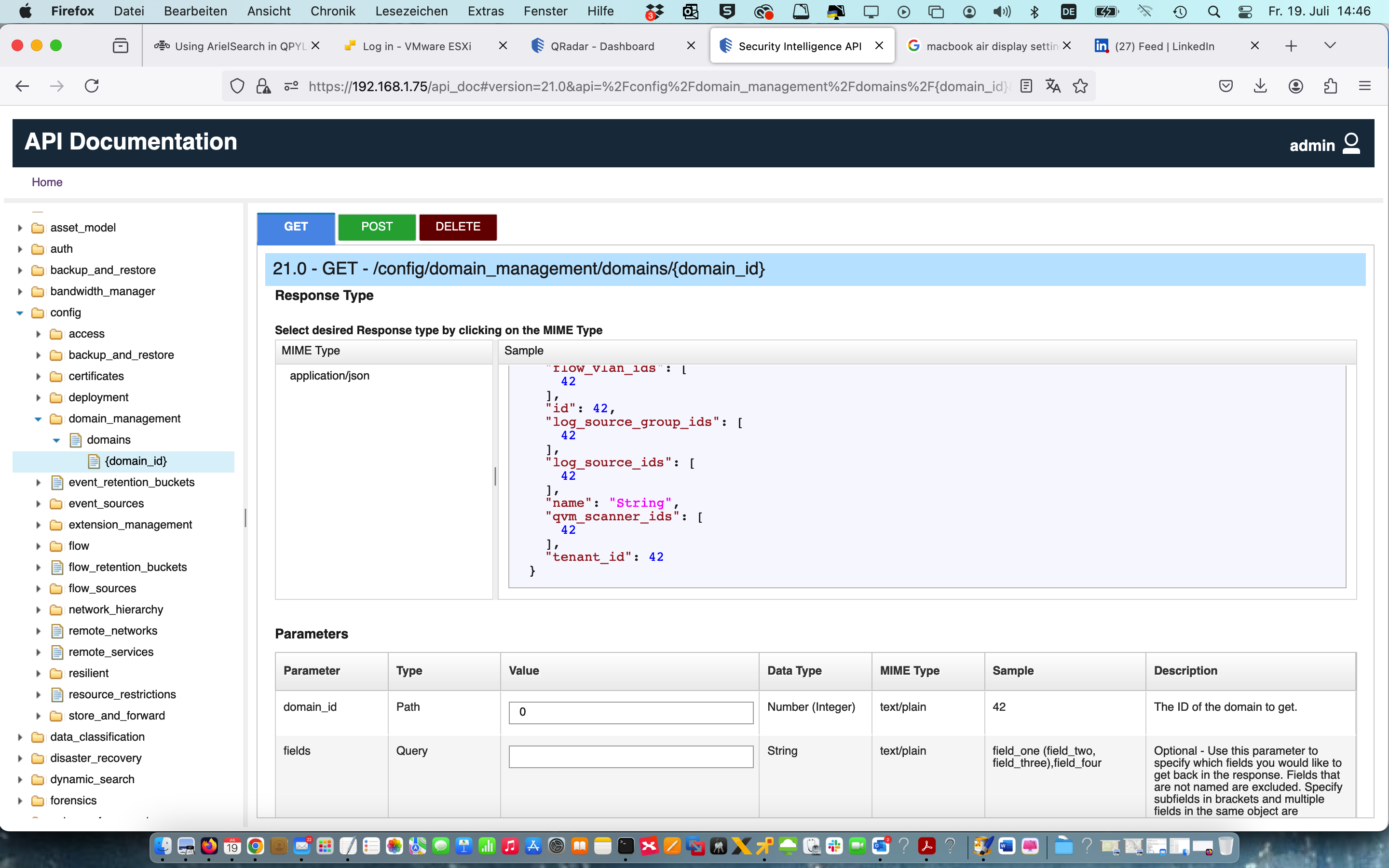This screenshot has height=868, width=1389.
Task: Open the Firefox account icon
Action: point(1295,86)
